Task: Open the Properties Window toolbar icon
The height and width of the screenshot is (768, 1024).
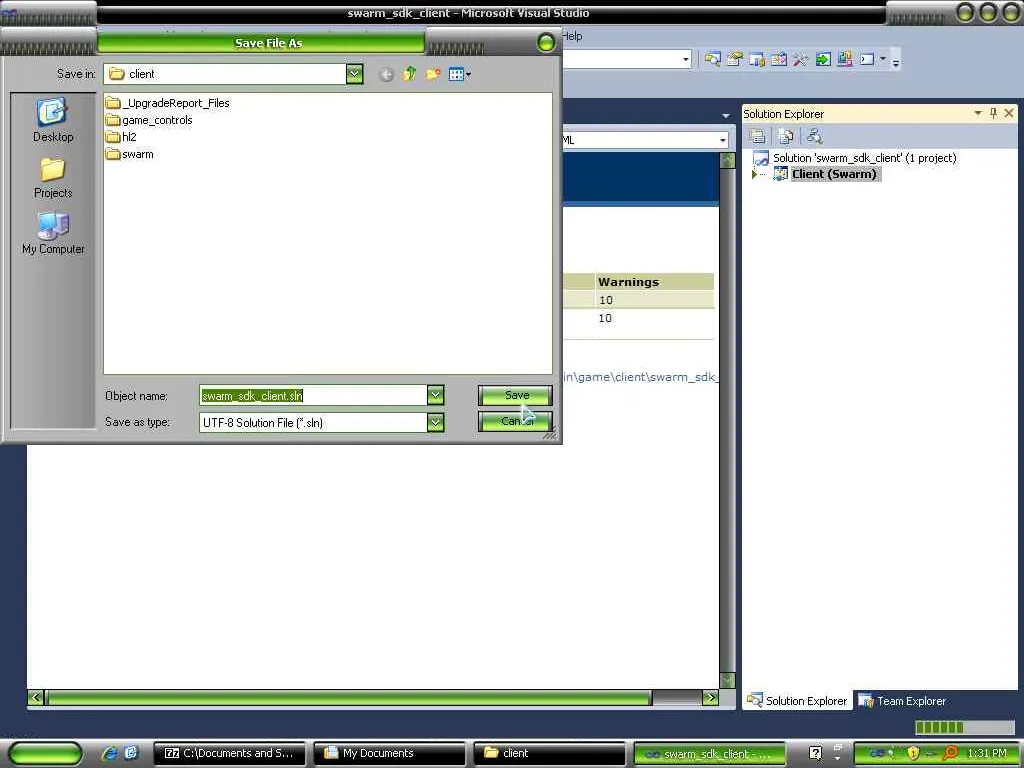Action: (735, 59)
